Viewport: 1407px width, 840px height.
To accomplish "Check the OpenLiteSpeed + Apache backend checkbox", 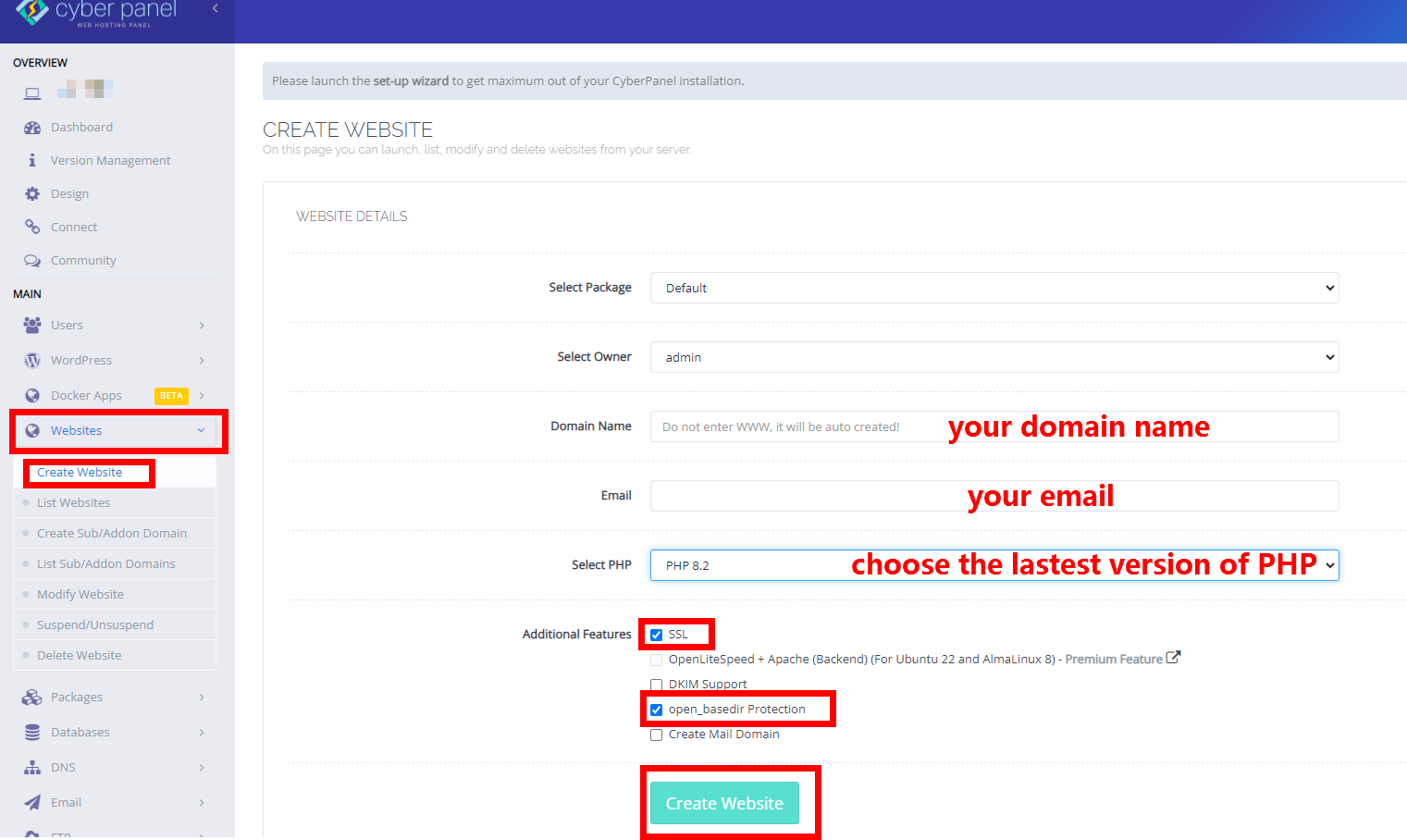I will (656, 660).
